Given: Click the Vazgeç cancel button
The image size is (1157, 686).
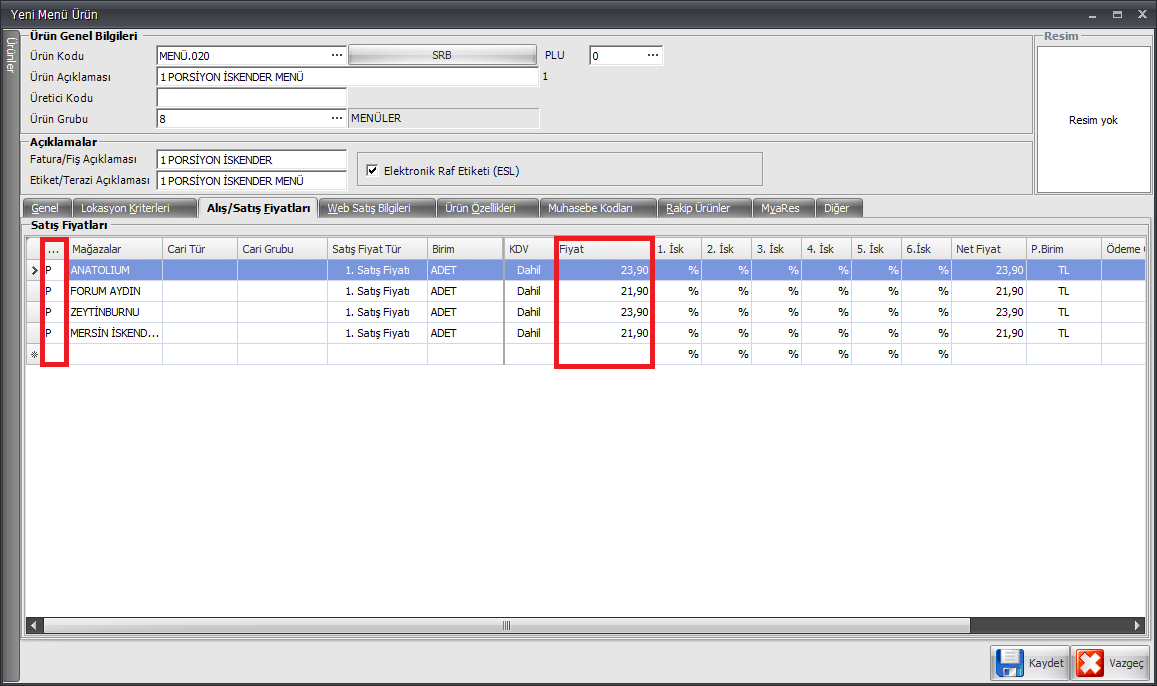Looking at the screenshot, I should 1110,663.
